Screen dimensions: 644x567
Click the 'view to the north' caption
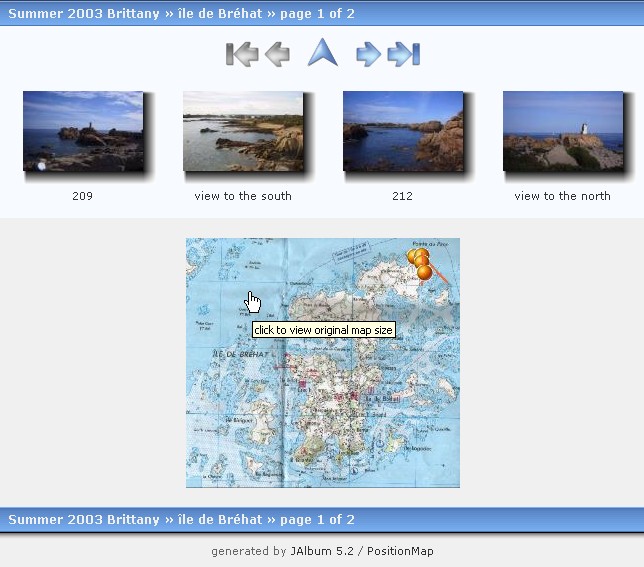[x=562, y=196]
